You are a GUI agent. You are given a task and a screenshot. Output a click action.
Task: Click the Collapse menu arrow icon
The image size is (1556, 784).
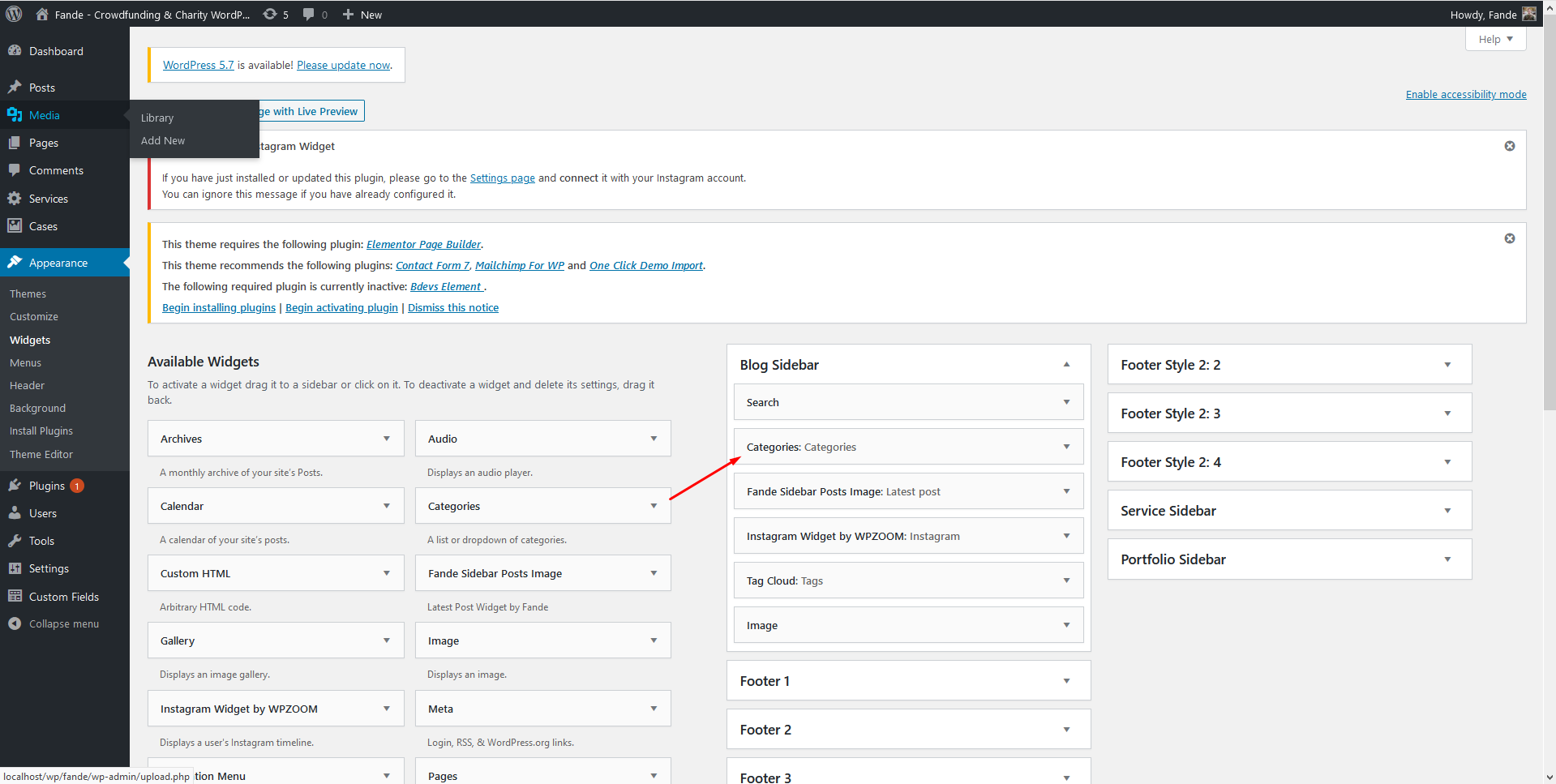[15, 623]
